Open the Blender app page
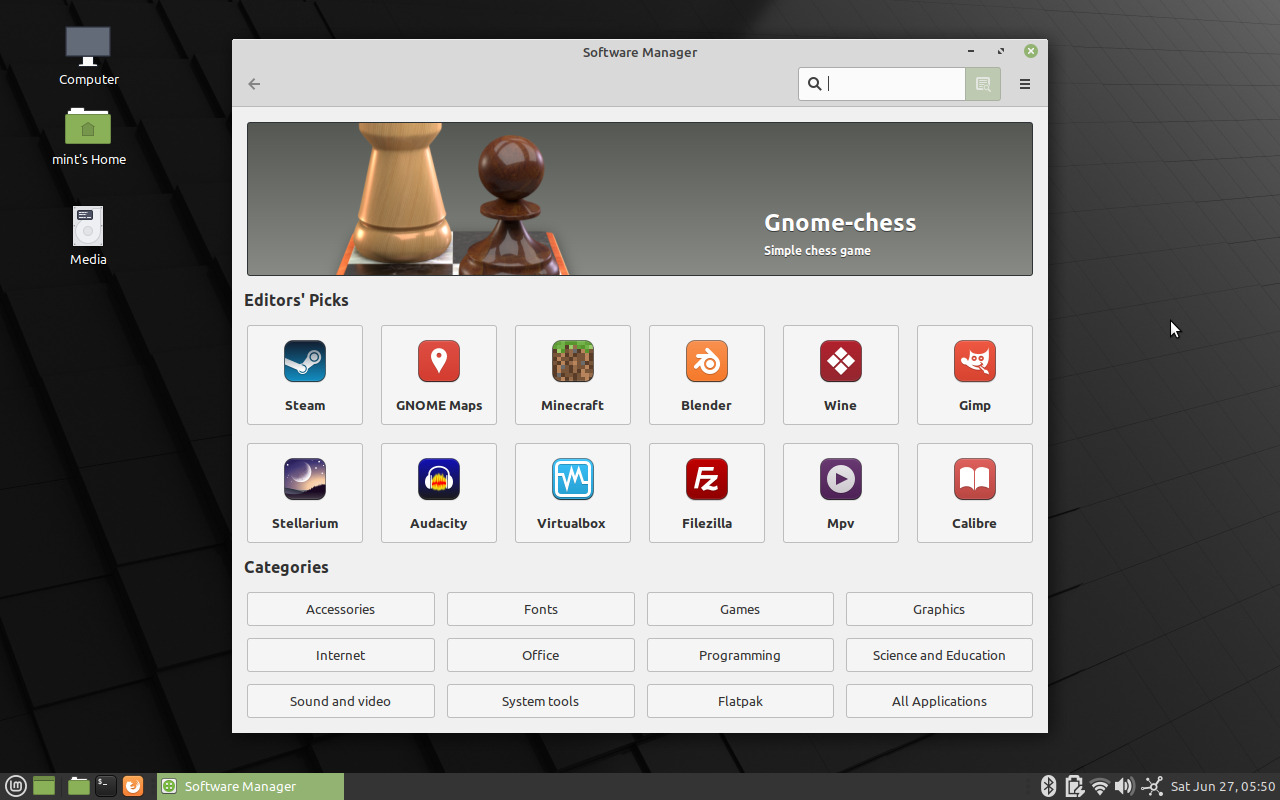The image size is (1280, 800). 707,375
